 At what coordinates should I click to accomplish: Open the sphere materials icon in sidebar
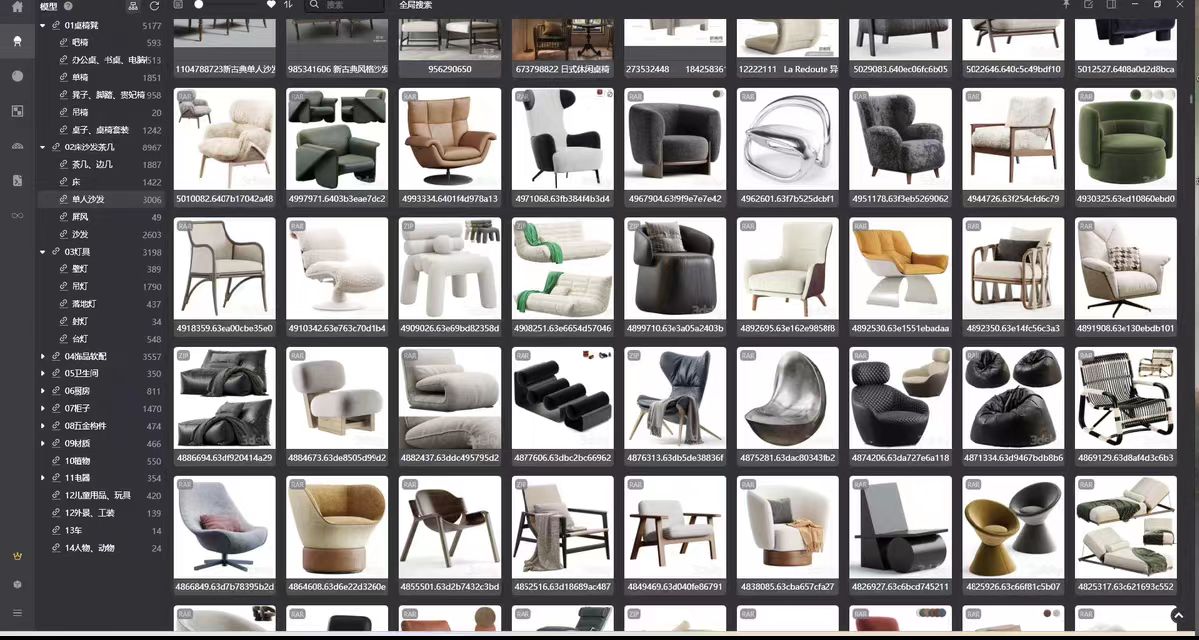pos(17,76)
